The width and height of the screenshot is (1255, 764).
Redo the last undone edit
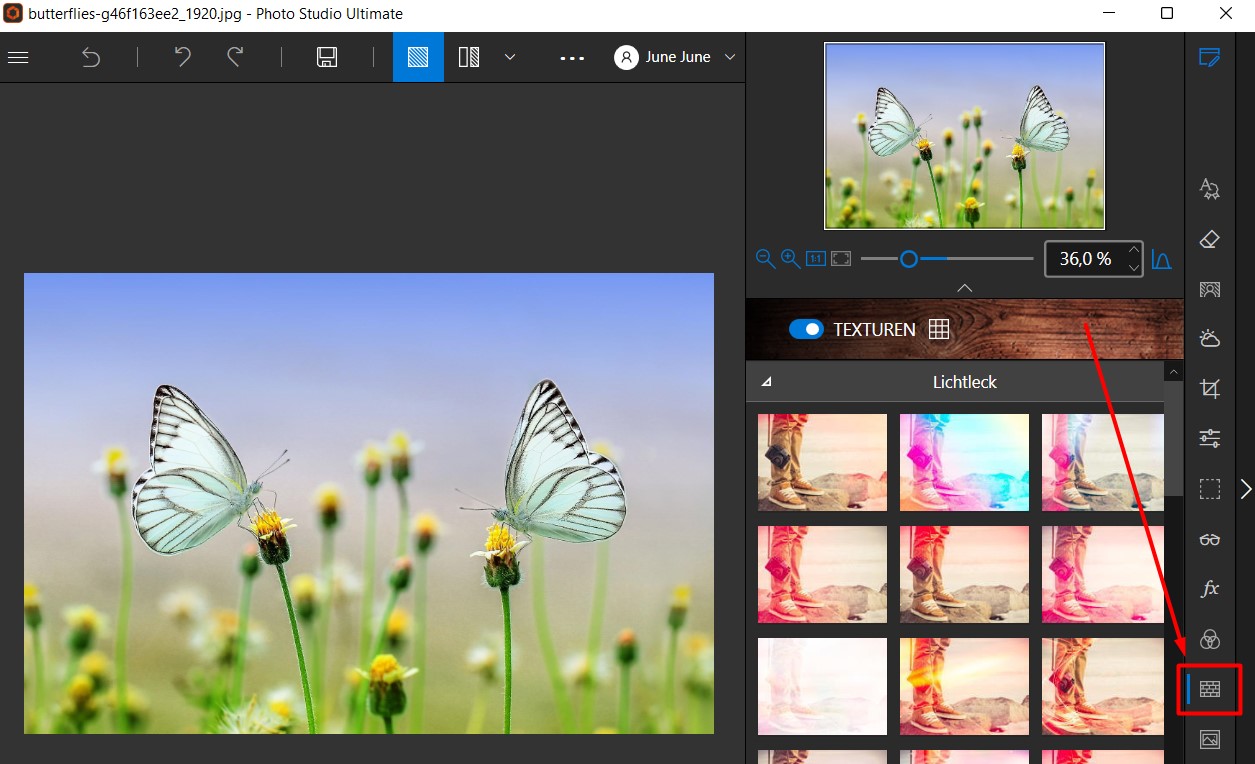click(235, 57)
